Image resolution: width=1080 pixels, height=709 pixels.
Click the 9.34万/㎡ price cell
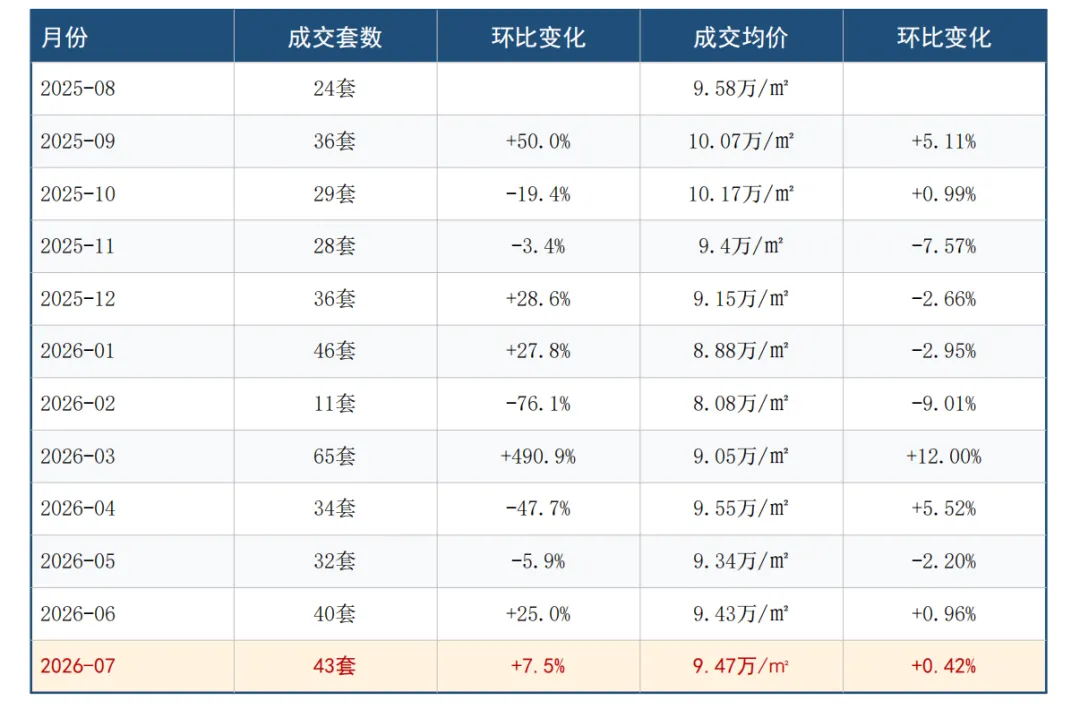741,561
